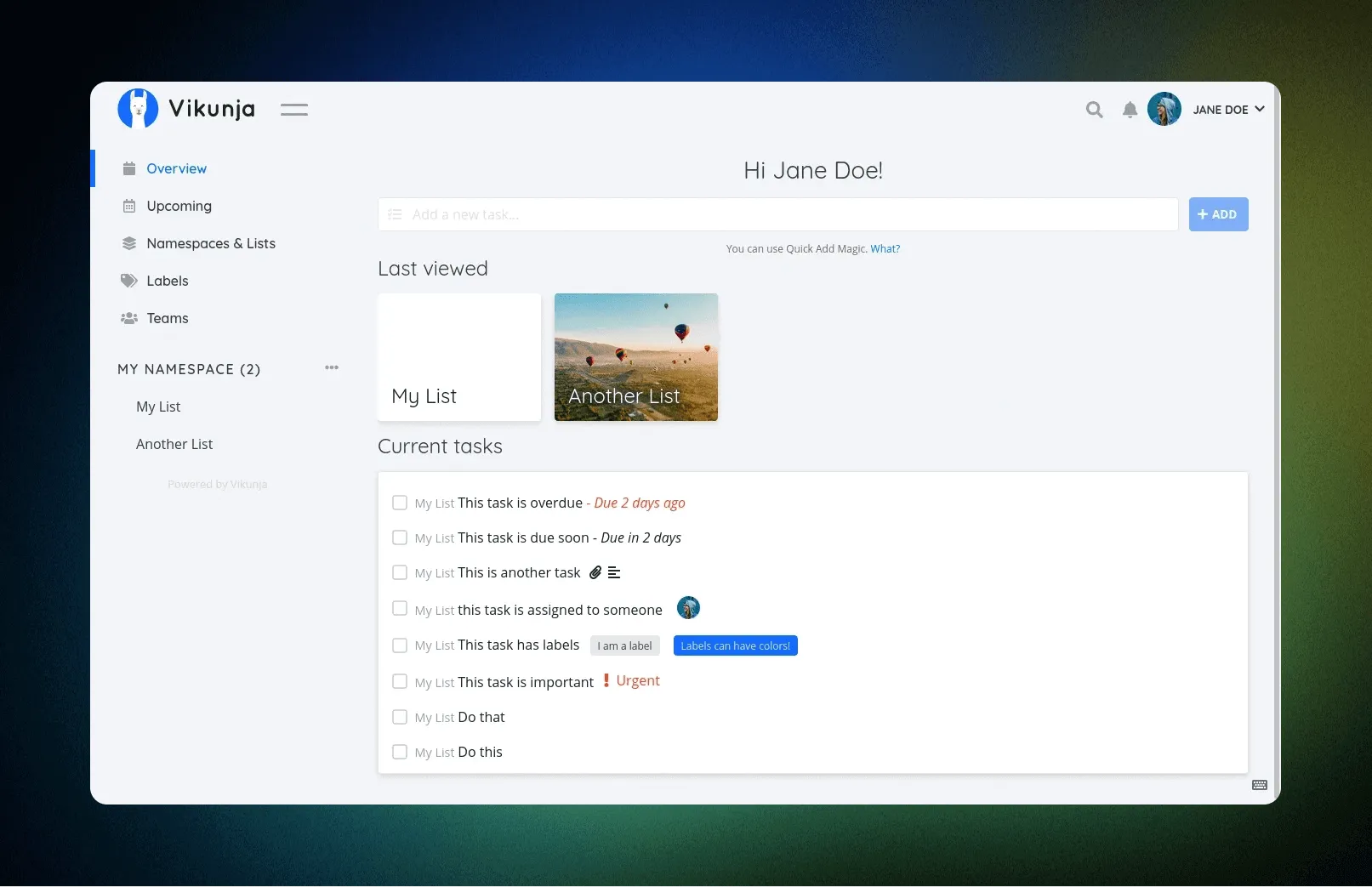Click the red Urgent priority exclamation icon
The width and height of the screenshot is (1372, 887).
606,680
